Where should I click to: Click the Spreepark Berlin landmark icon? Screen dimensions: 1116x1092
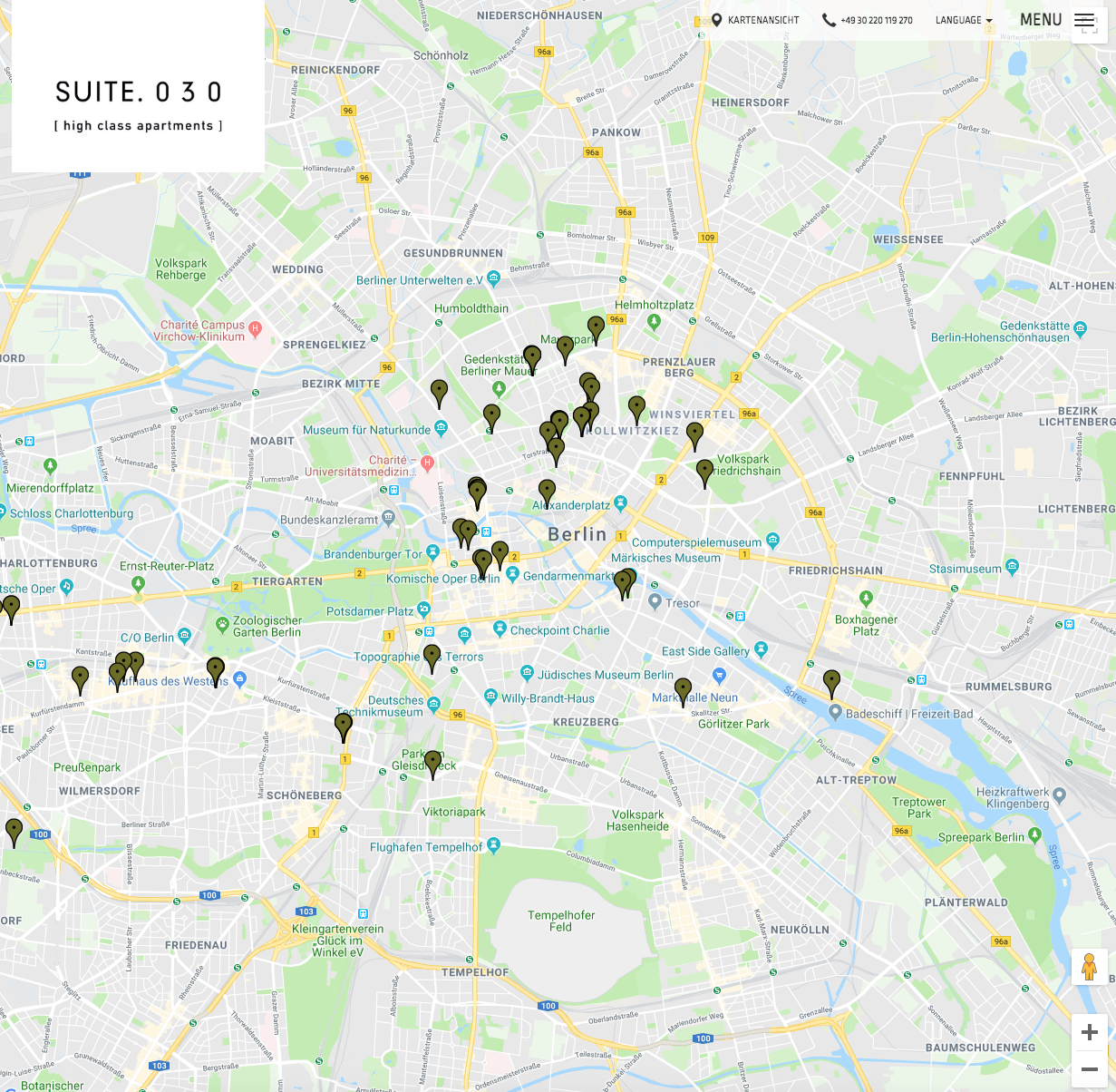(1035, 835)
